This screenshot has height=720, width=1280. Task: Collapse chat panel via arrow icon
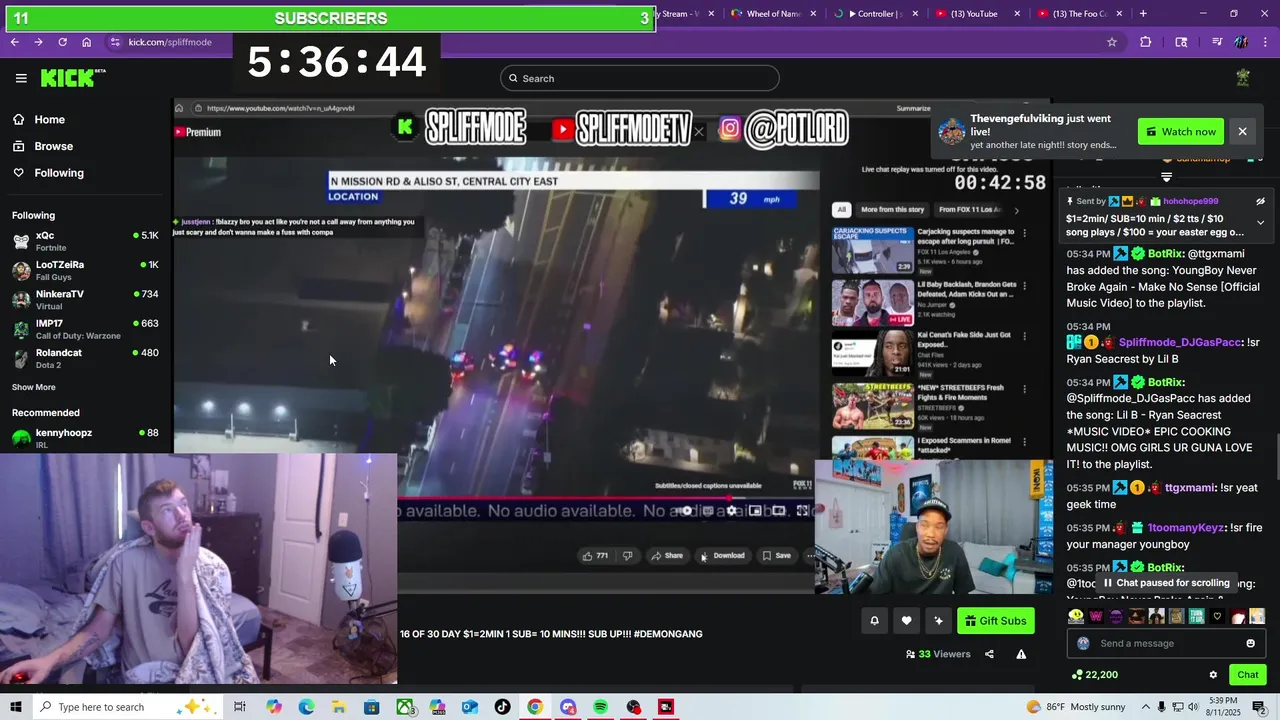pos(1166,177)
